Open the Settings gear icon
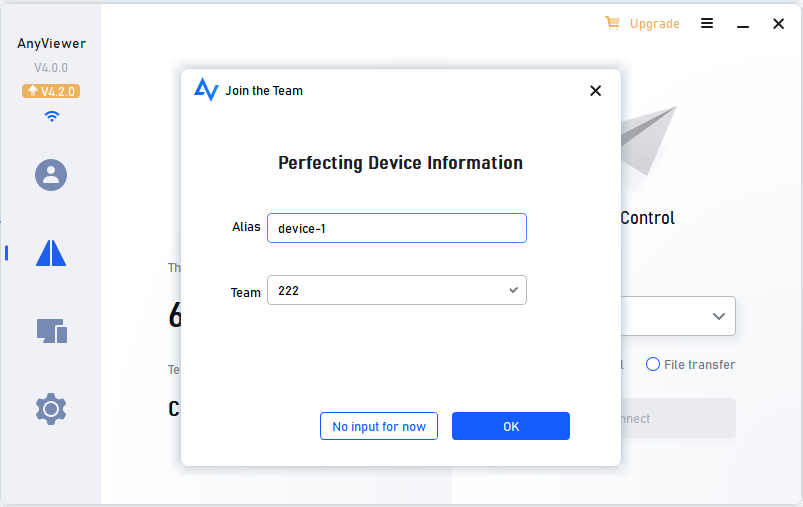 51,409
